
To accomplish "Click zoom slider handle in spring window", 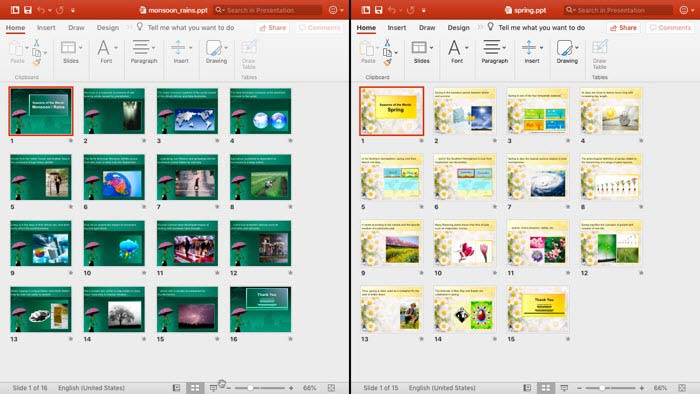I will 601,388.
